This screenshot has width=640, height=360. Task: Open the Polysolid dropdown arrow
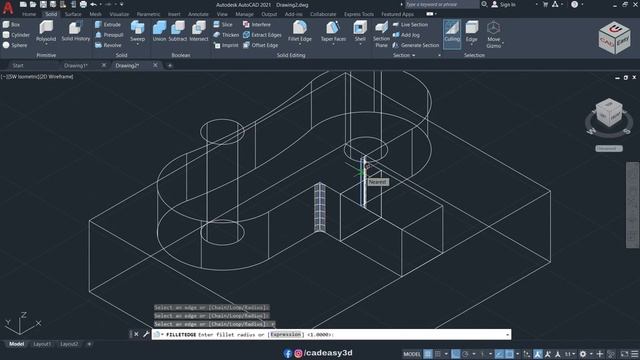coord(46,44)
